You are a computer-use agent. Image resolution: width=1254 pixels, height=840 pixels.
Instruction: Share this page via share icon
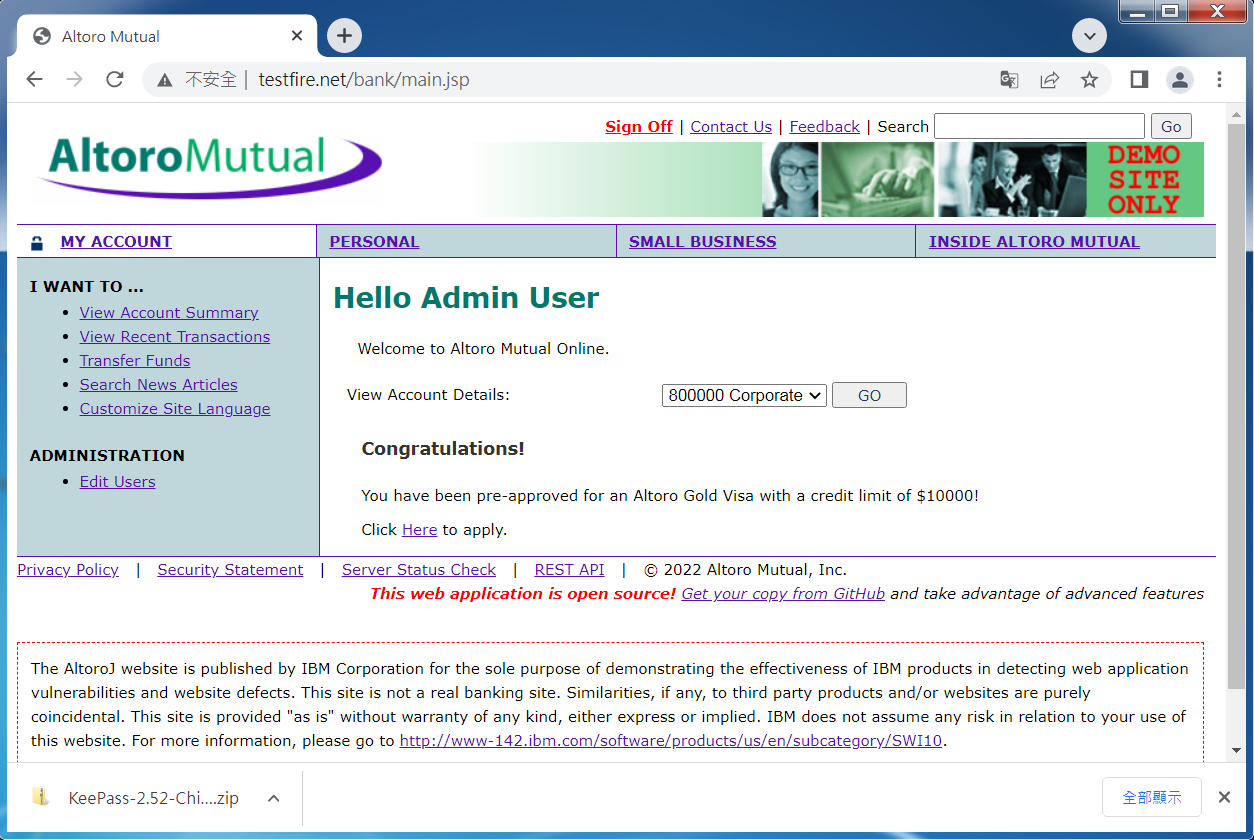click(x=1049, y=80)
